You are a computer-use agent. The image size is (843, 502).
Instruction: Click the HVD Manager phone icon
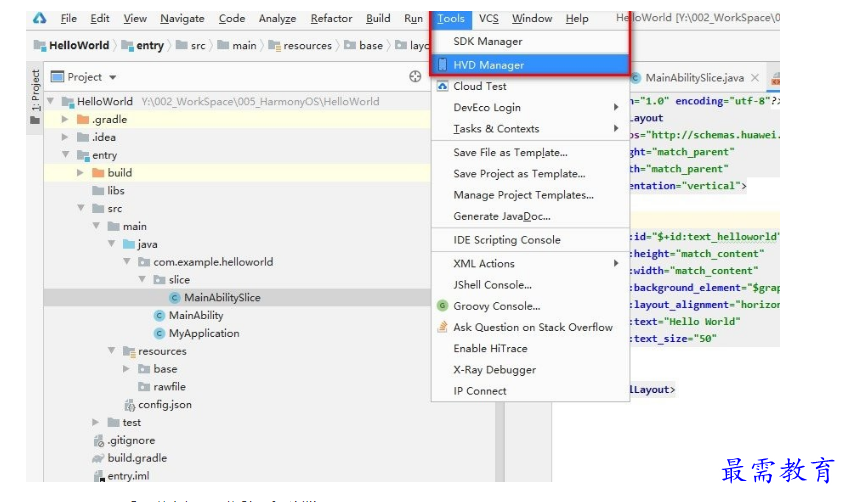(x=443, y=65)
